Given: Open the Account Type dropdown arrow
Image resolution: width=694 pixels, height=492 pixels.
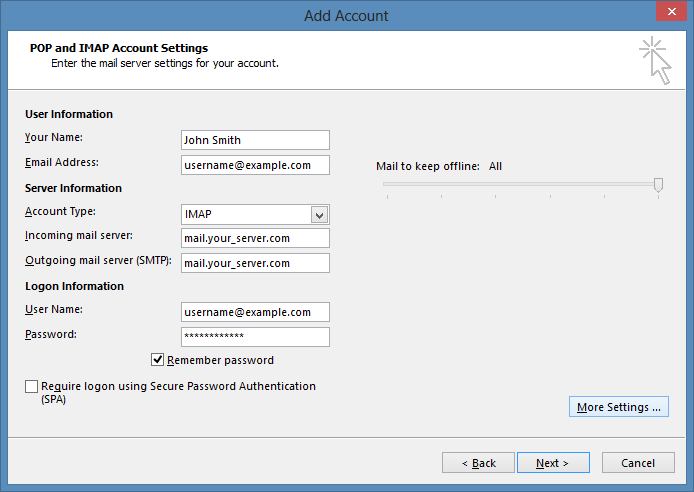Looking at the screenshot, I should tap(319, 215).
